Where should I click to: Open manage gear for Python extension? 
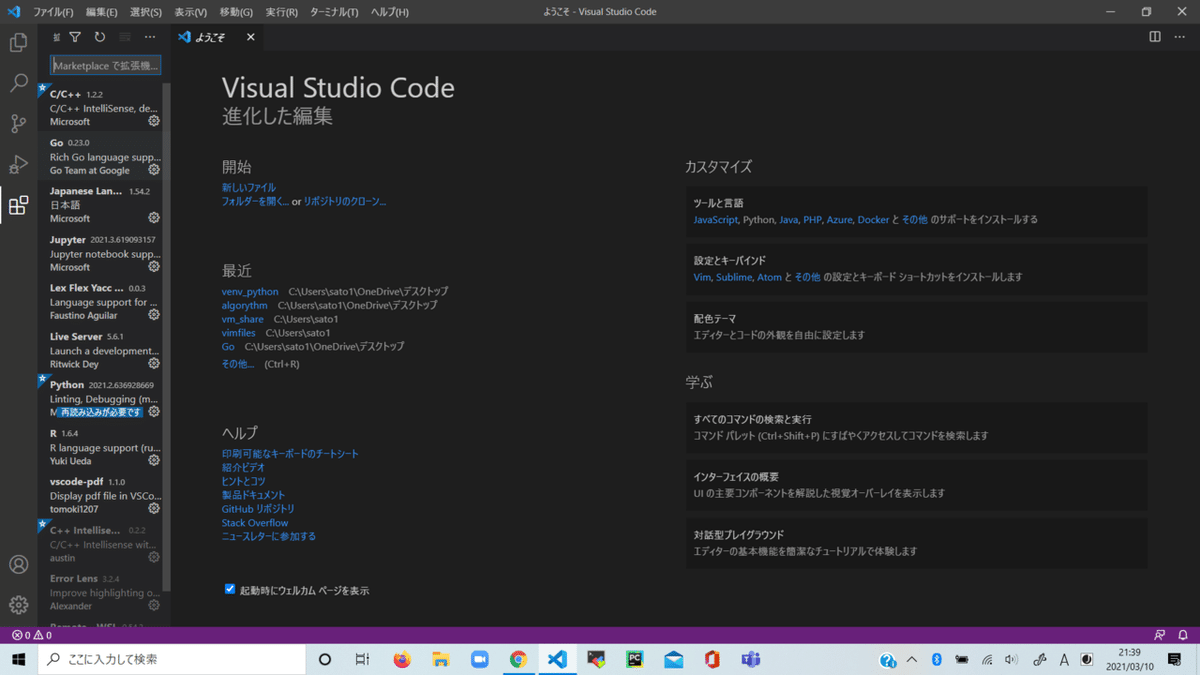pyautogui.click(x=154, y=412)
